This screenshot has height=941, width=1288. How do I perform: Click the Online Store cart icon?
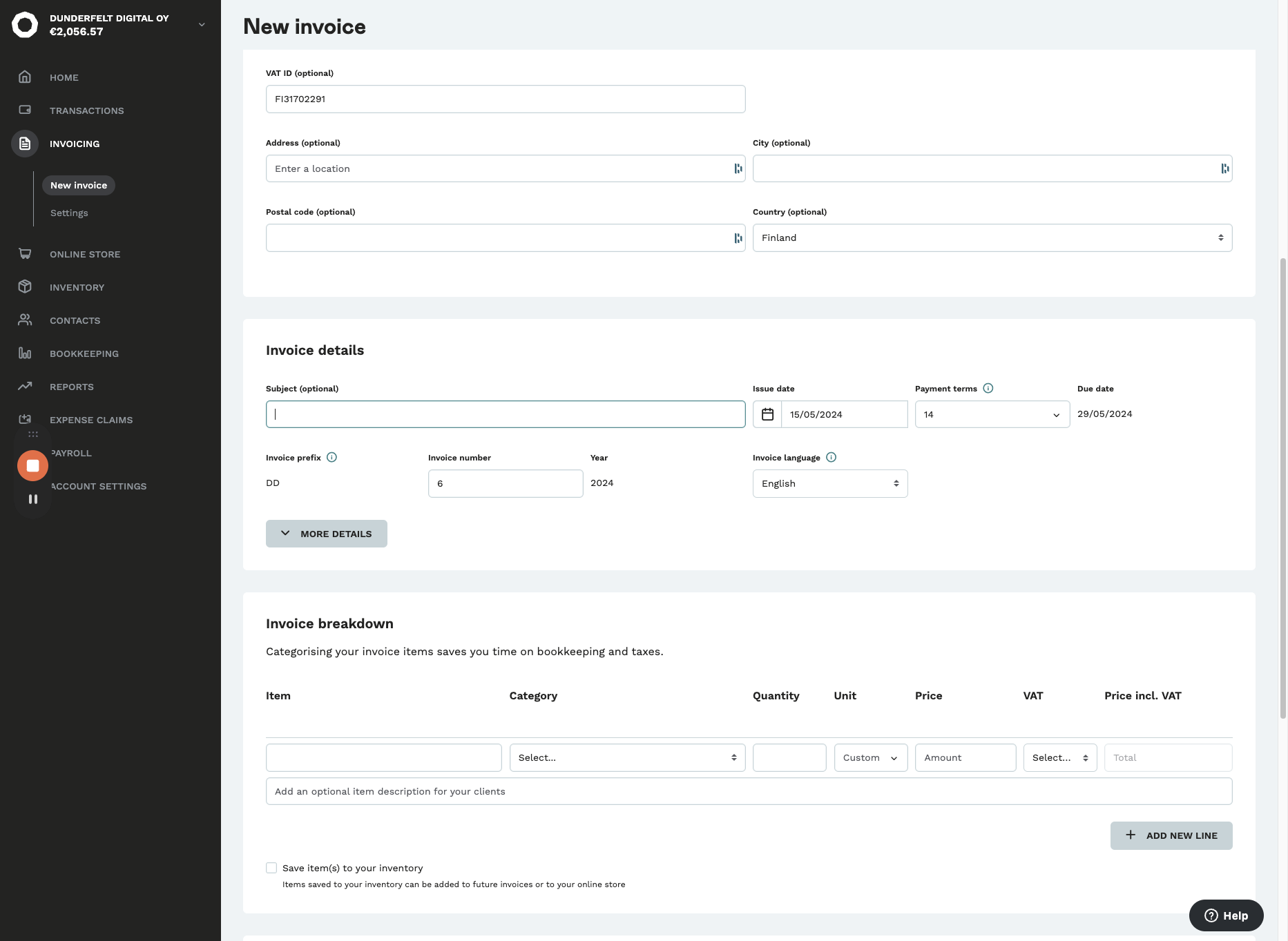pos(25,253)
